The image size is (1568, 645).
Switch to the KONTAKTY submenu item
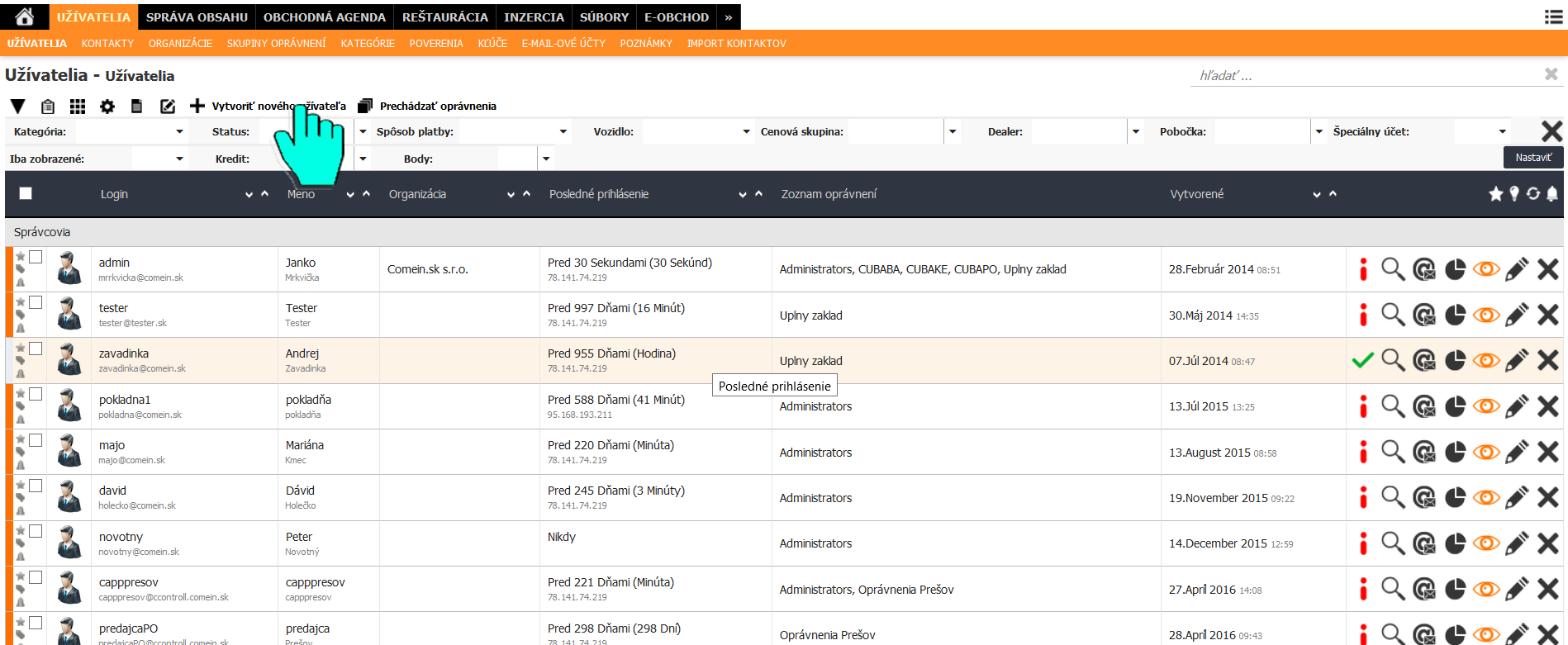(107, 44)
